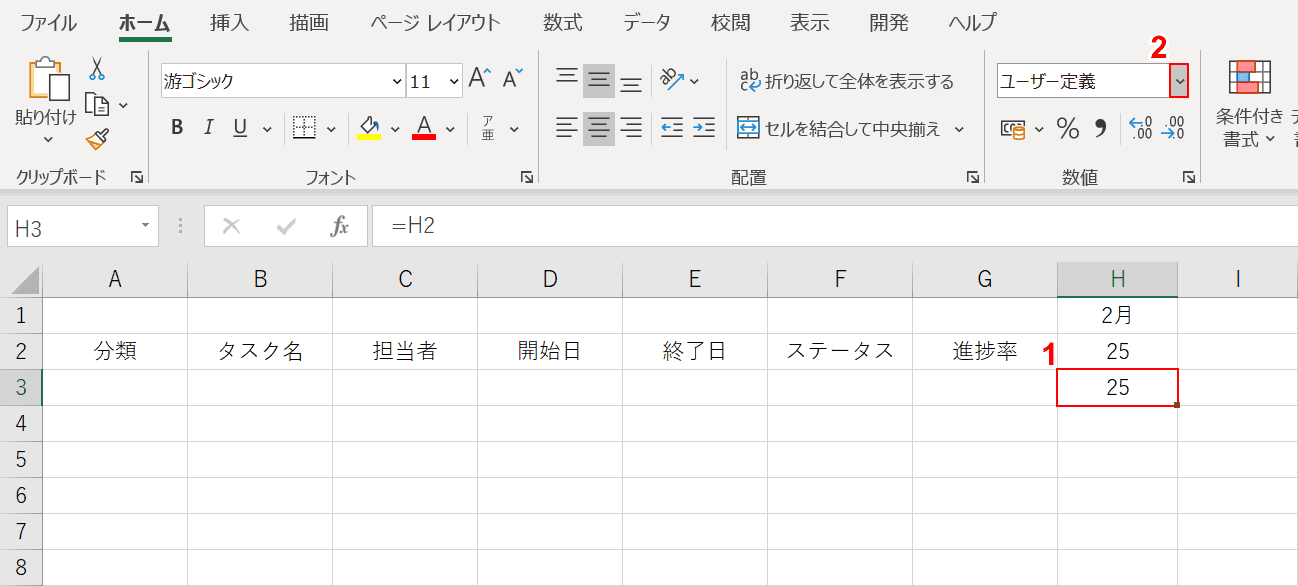Cut selection with the scissors icon

point(97,68)
